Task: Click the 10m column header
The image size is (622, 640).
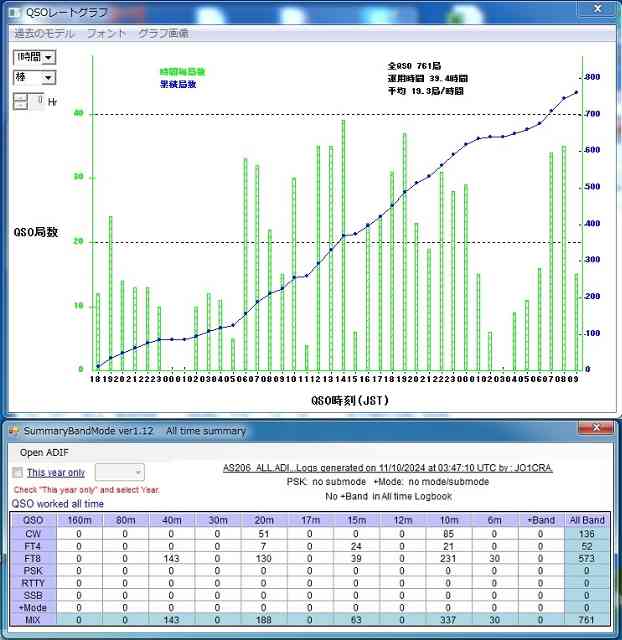Action: click(x=447, y=519)
